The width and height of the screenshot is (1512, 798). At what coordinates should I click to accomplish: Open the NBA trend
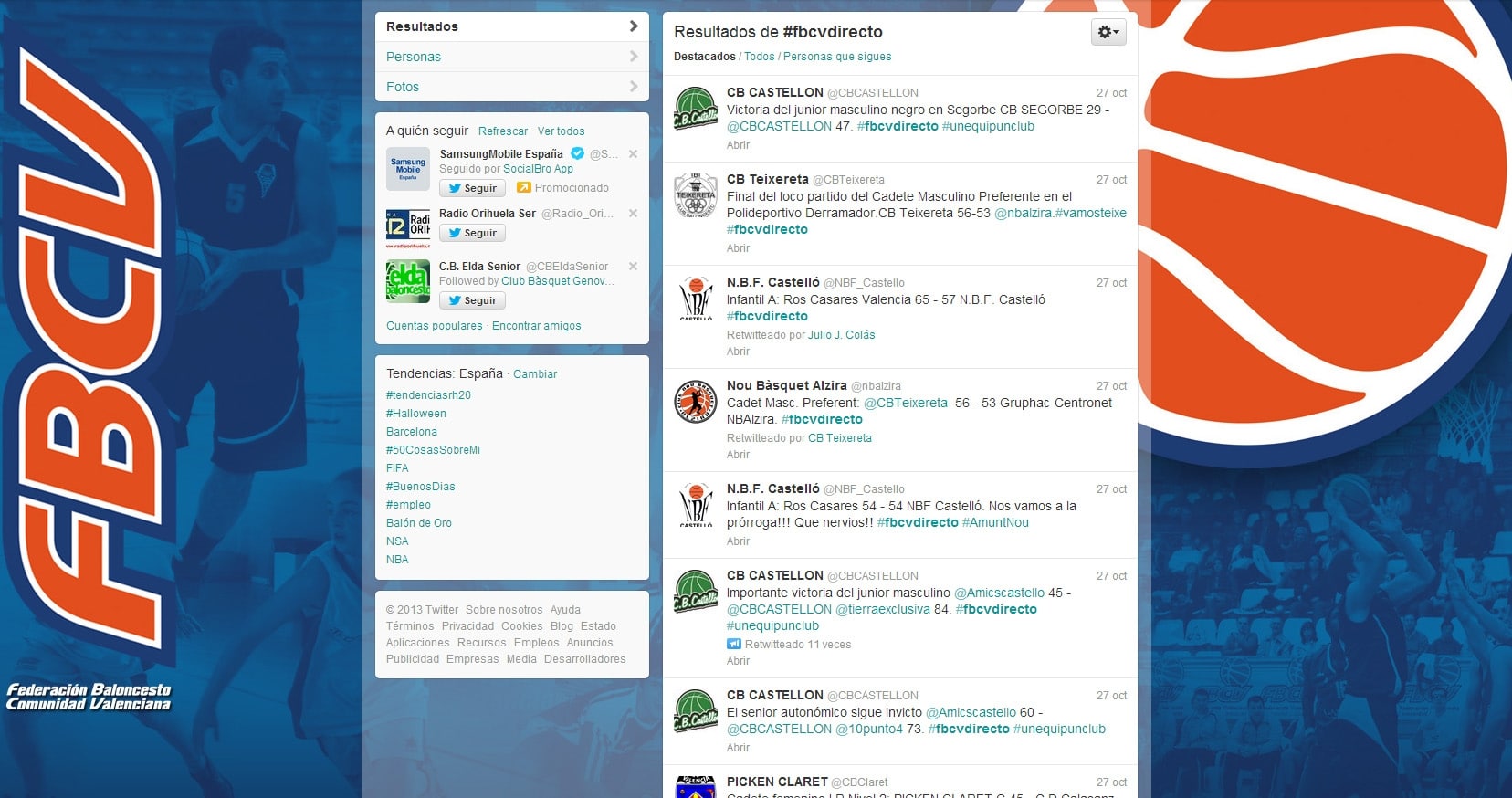pyautogui.click(x=397, y=560)
